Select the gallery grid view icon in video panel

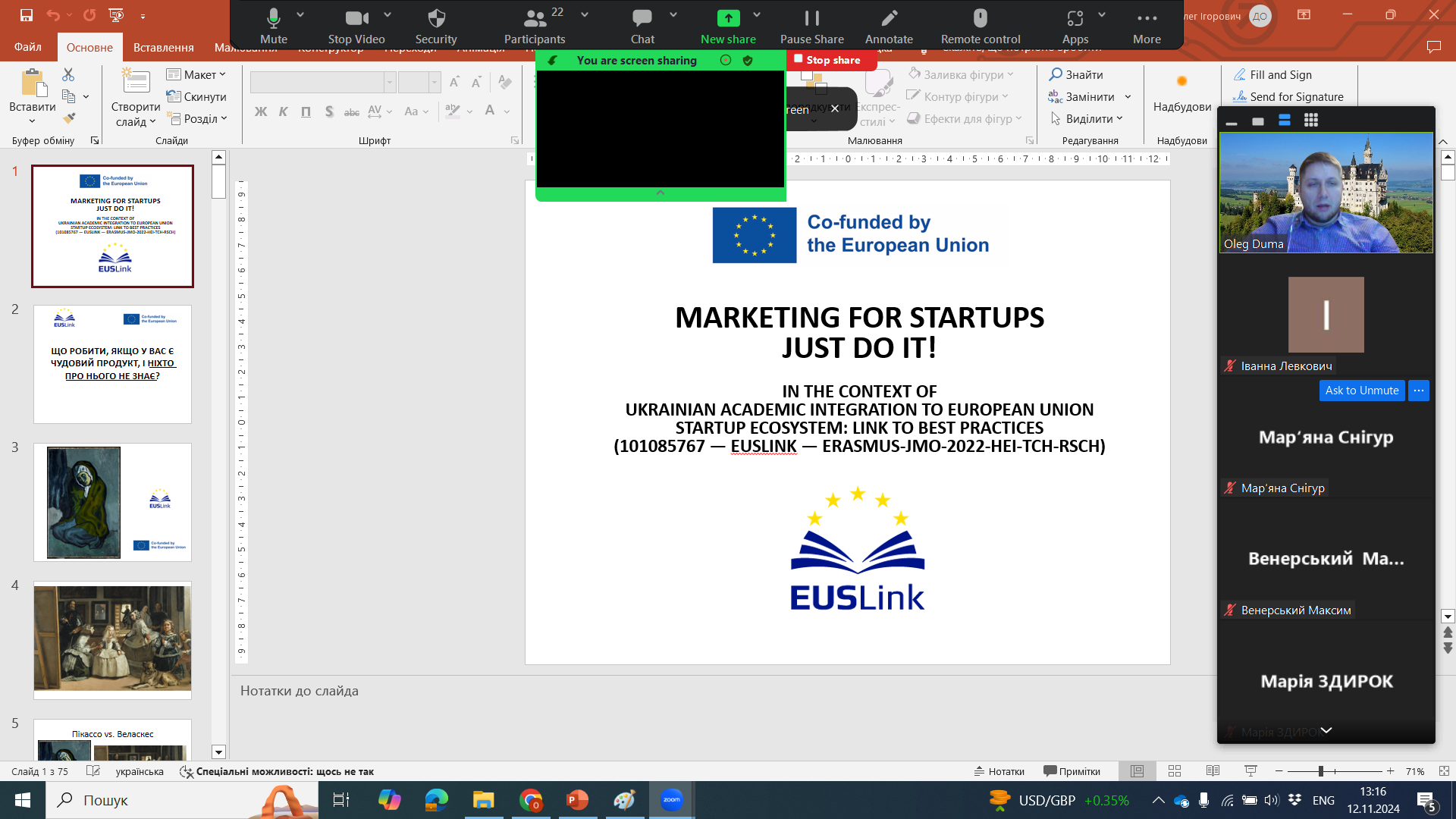[1311, 120]
